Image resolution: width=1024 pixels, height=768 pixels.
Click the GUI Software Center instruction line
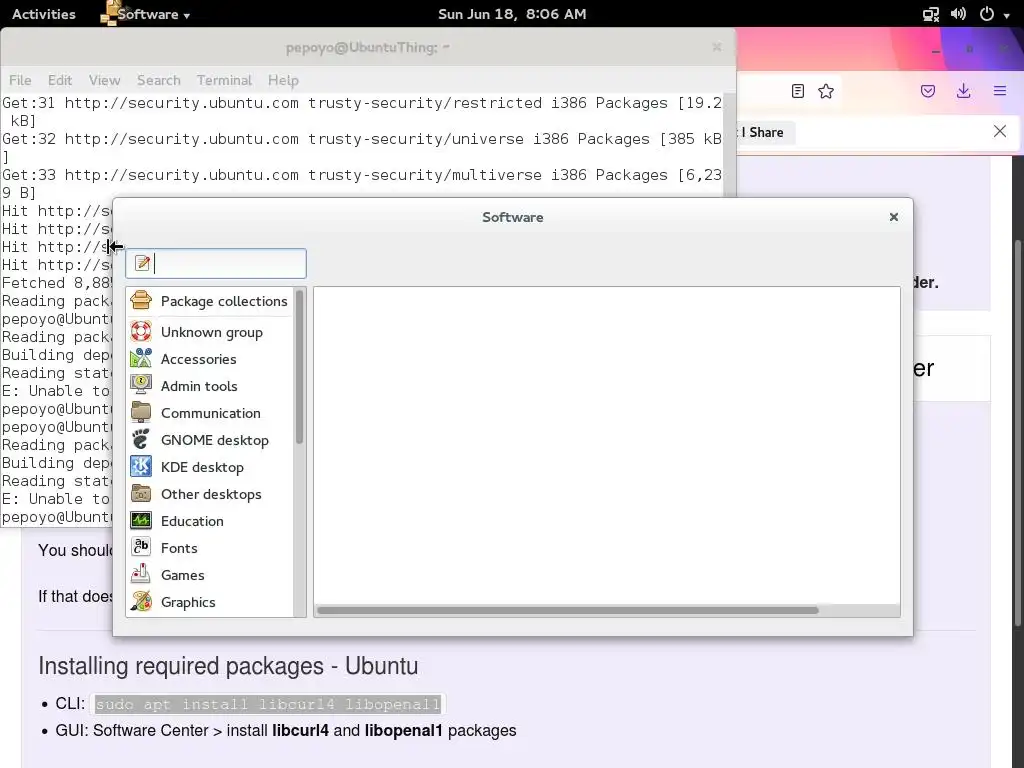[x=285, y=730]
